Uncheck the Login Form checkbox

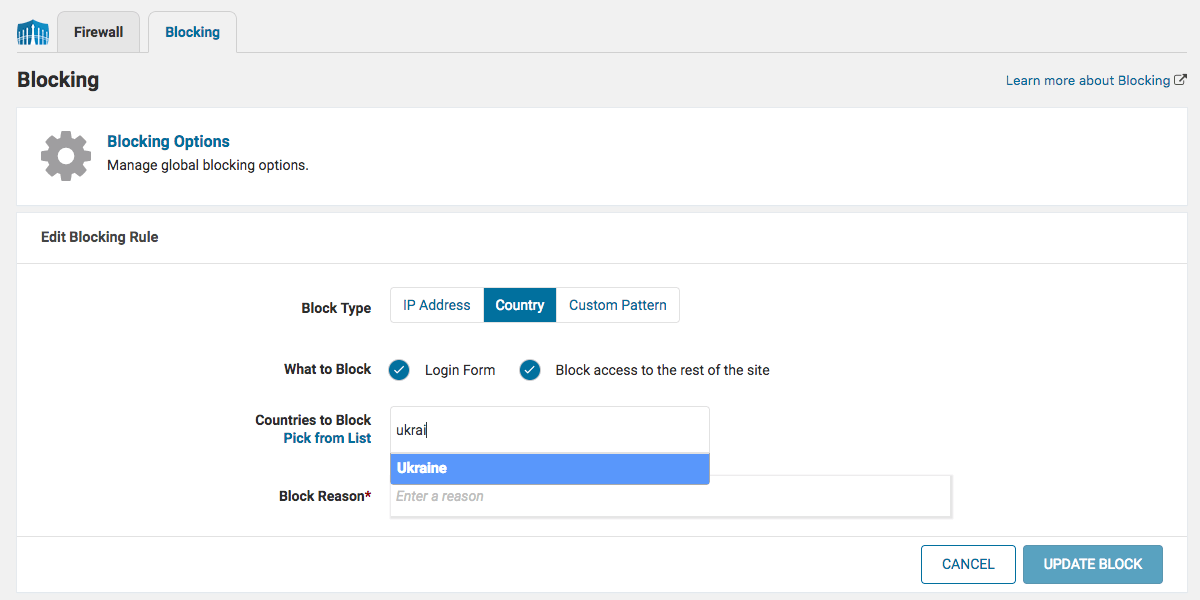pos(399,370)
